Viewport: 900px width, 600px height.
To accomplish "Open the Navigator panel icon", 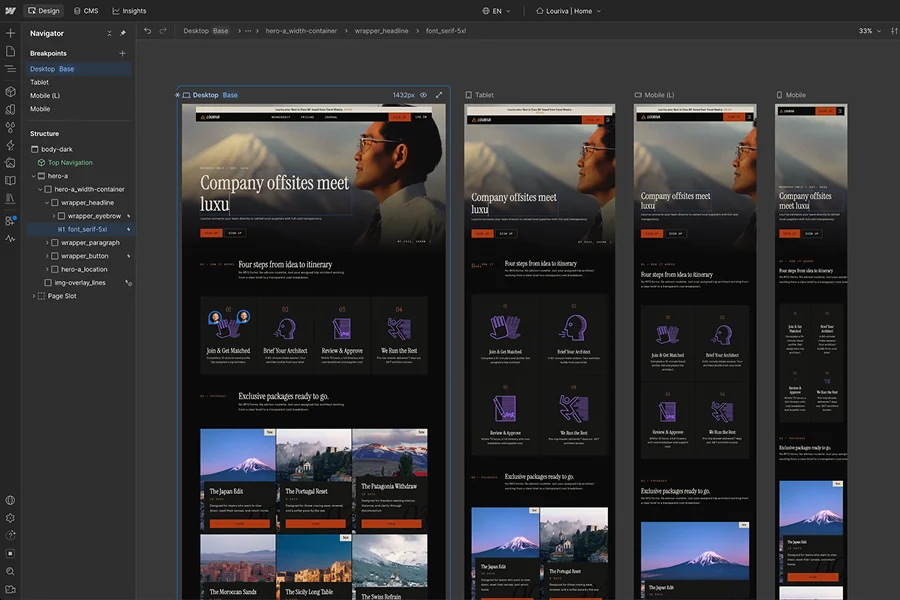I will [10, 69].
